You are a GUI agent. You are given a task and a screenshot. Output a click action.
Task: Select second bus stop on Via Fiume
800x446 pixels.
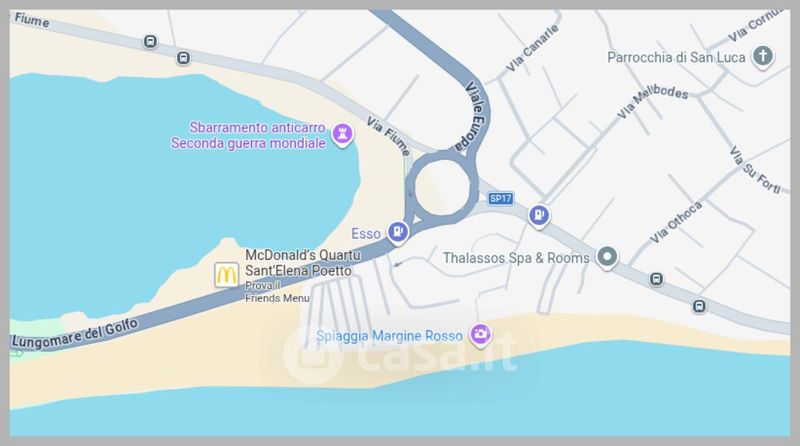[183, 58]
